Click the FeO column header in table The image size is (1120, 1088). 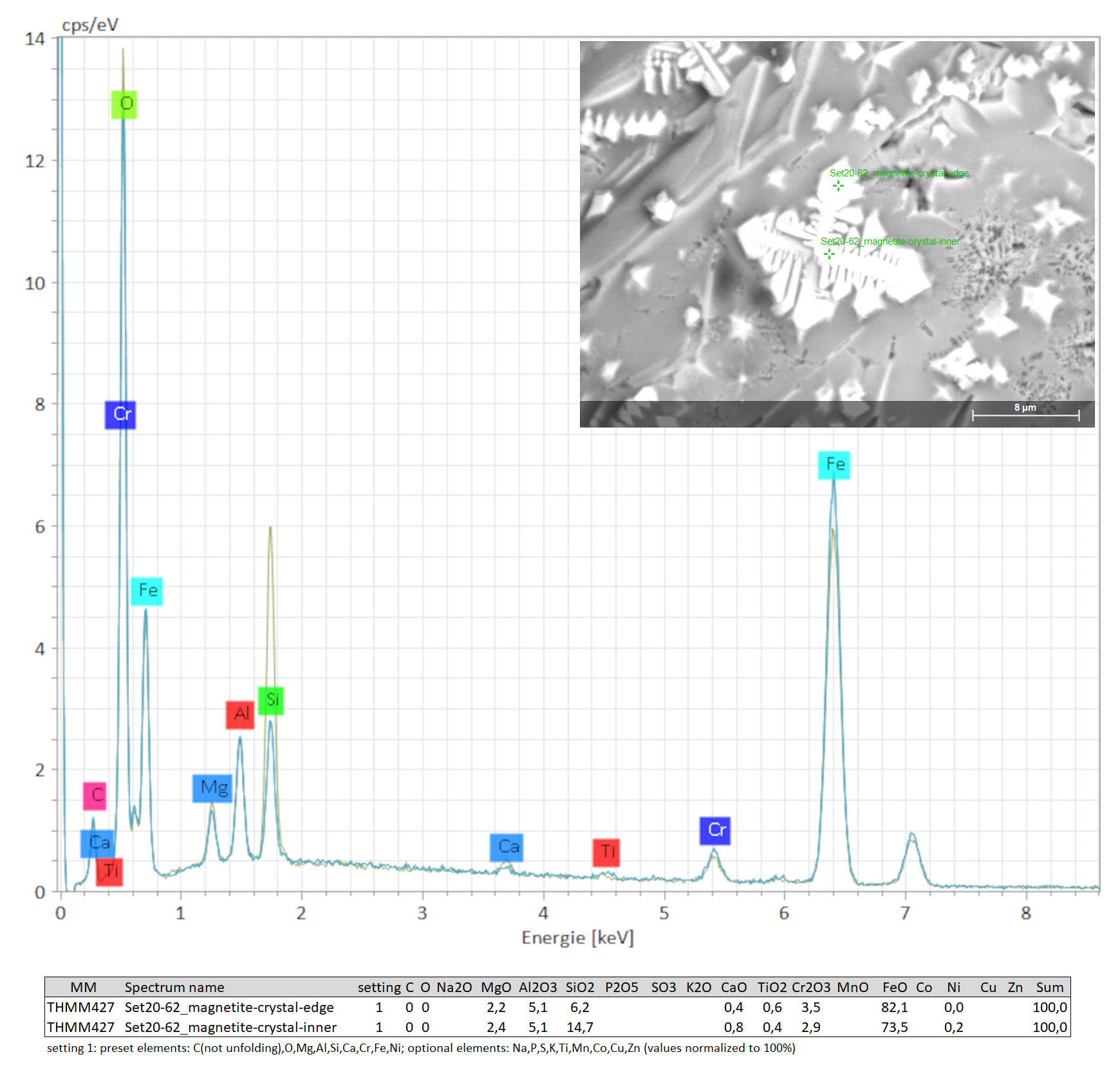coord(894,988)
